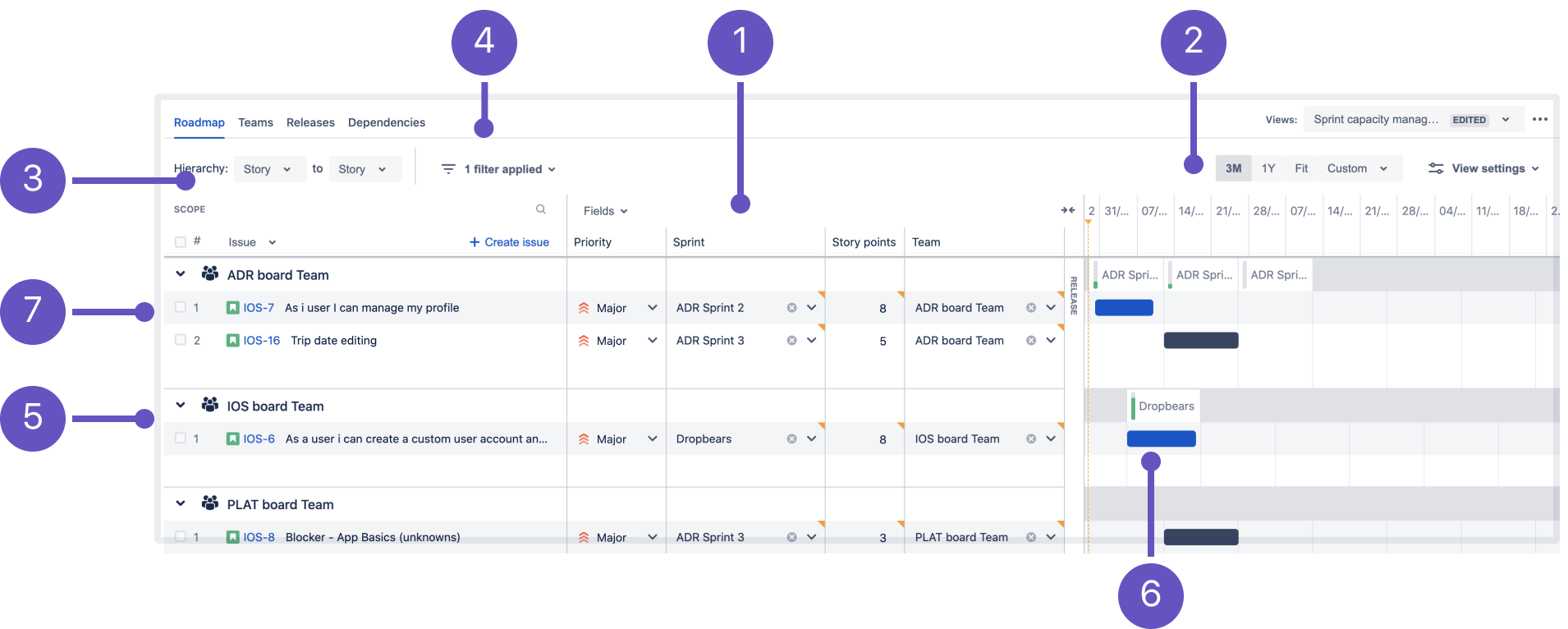Click the blue IOS-7 schedule bar
Image resolution: width=1568 pixels, height=629 pixels.
coord(1123,308)
